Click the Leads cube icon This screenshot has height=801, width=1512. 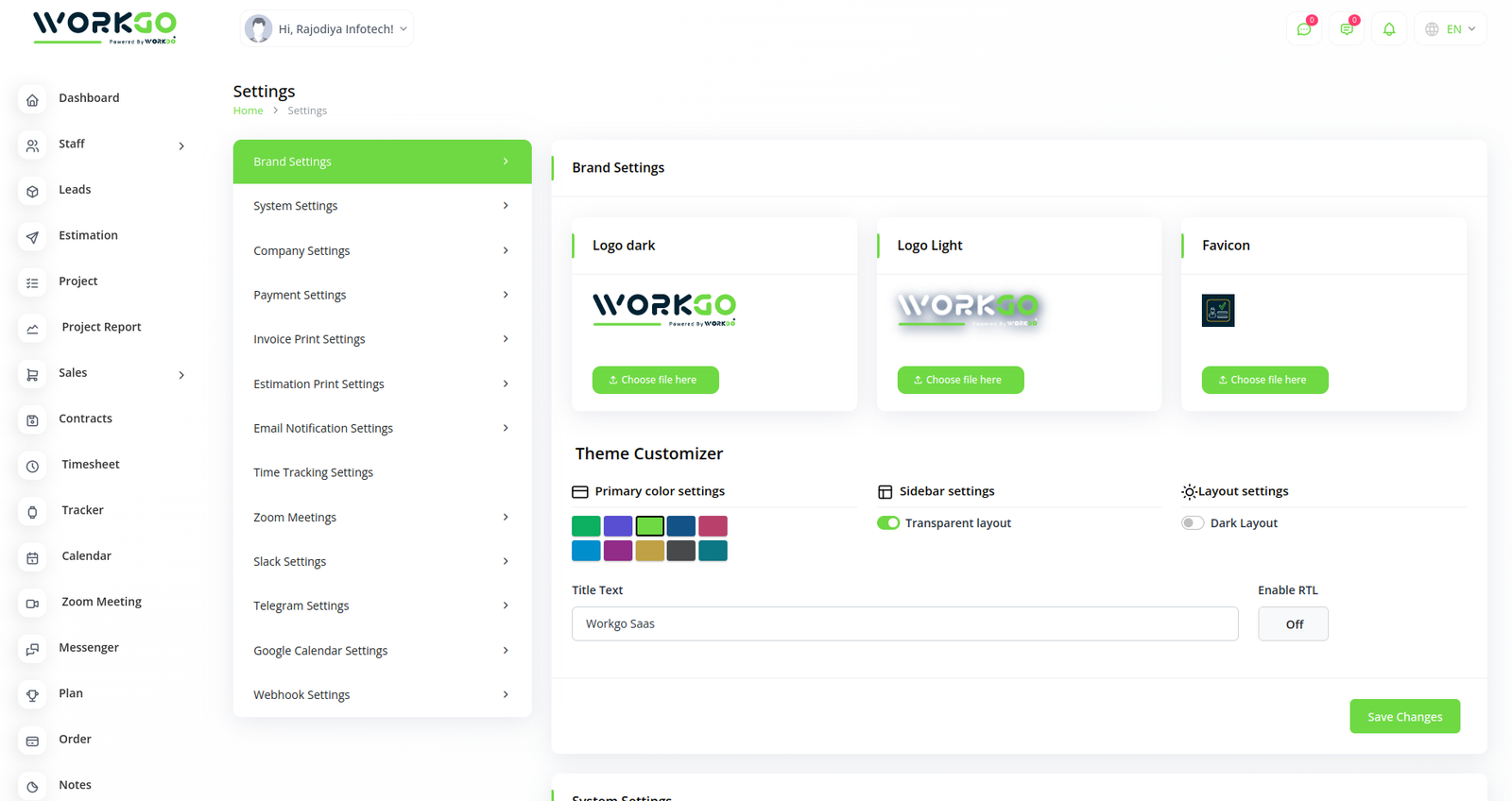coord(32,191)
